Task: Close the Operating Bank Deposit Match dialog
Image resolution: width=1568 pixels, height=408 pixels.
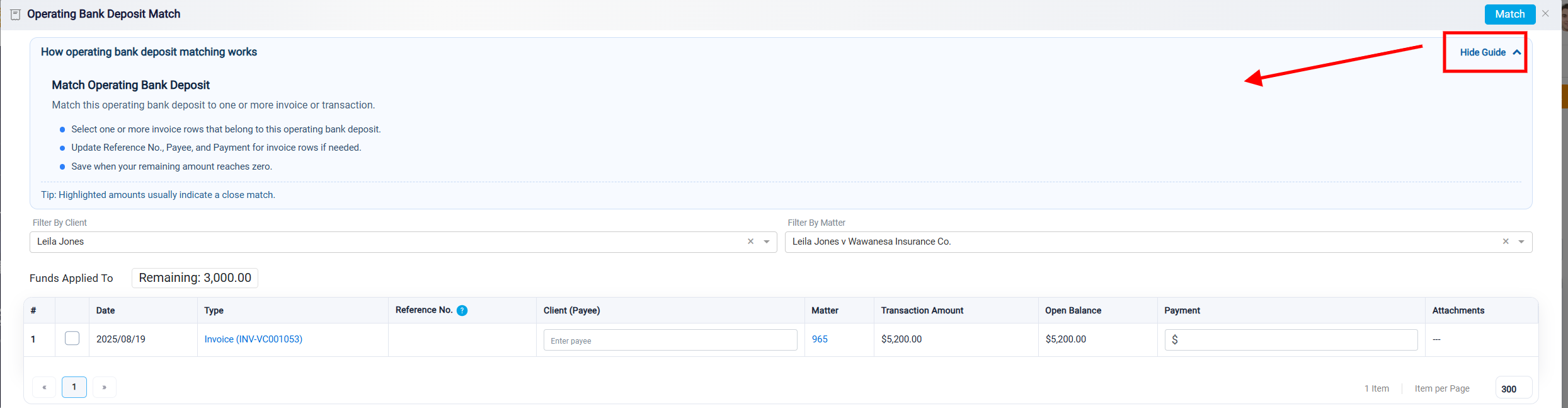Action: (1545, 13)
